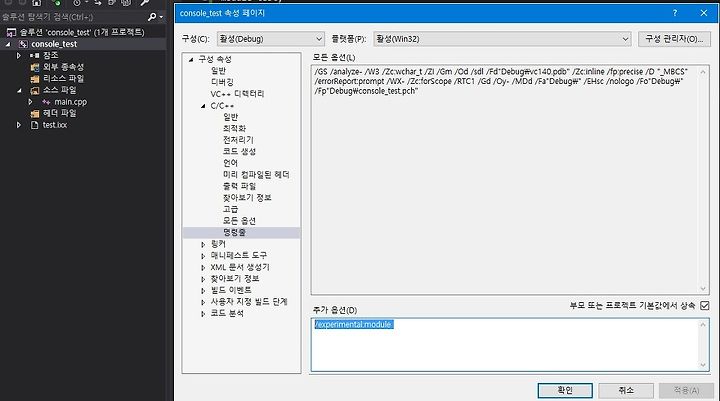Select main.cpp in Solution Explorer
The width and height of the screenshot is (720, 401).
pyautogui.click(x=70, y=102)
